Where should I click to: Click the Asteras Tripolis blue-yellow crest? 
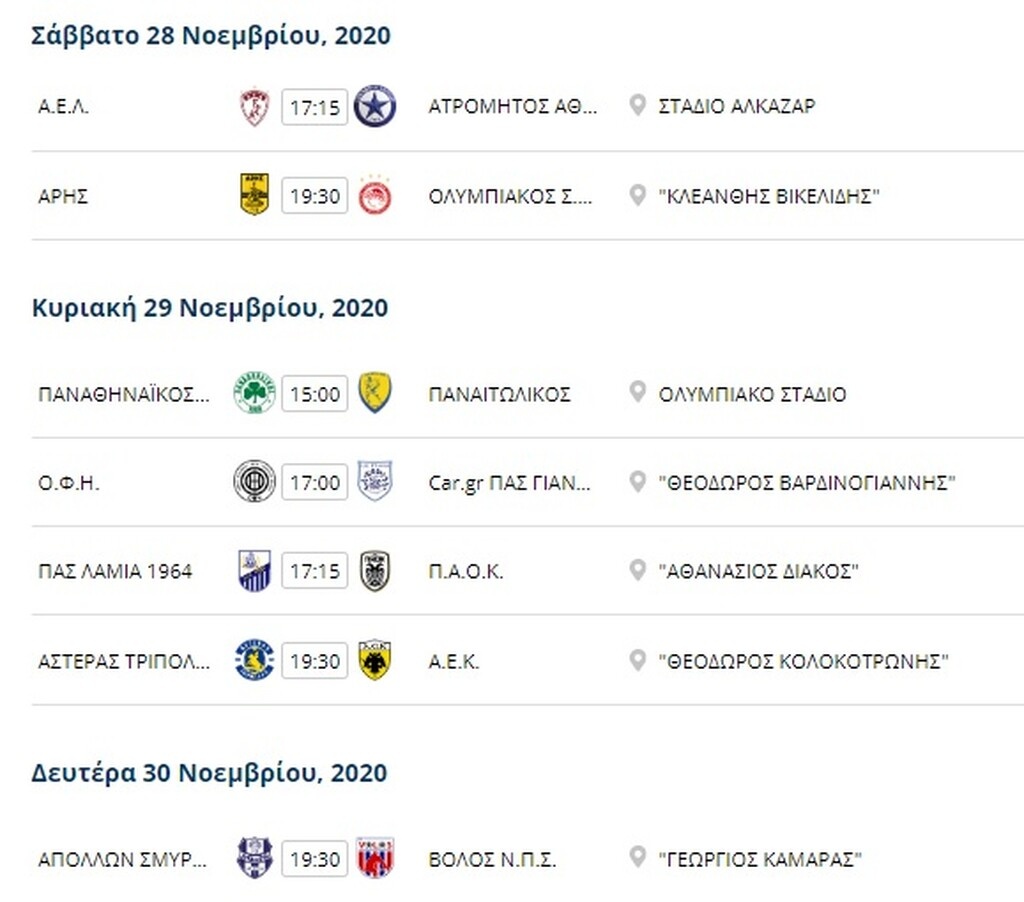(254, 660)
